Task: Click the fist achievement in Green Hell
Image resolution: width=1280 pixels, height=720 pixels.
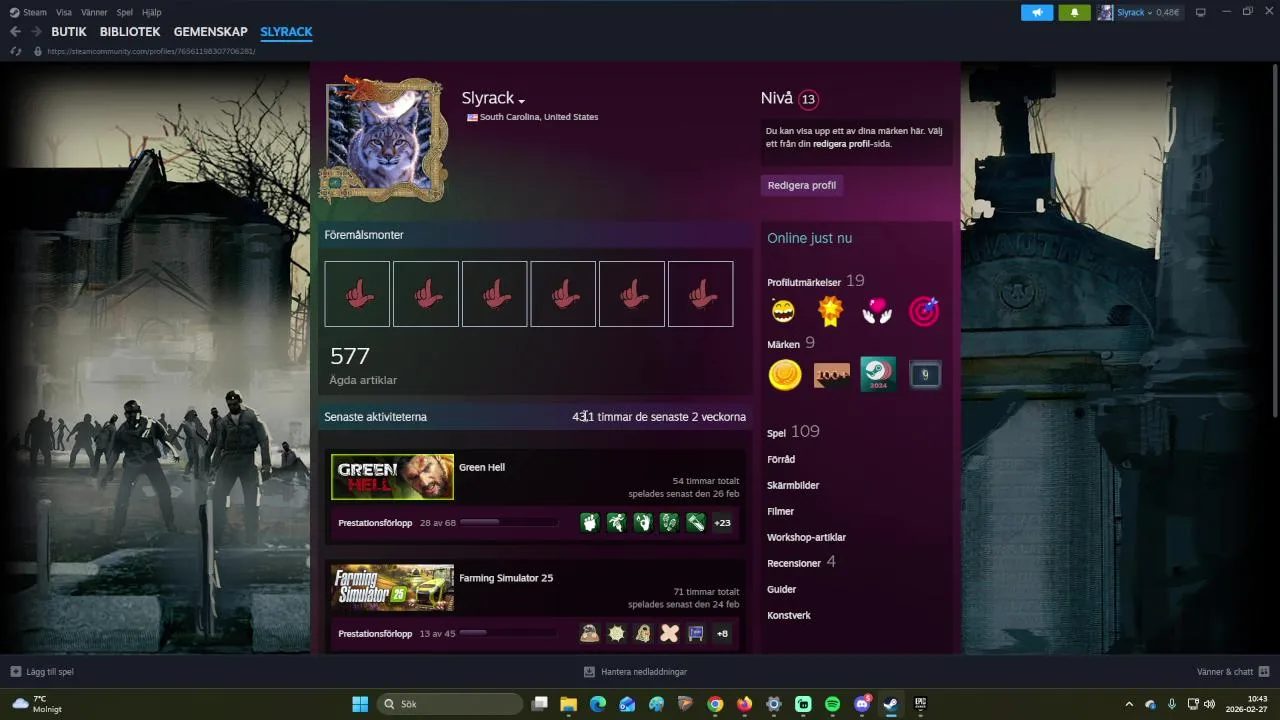Action: (x=590, y=522)
